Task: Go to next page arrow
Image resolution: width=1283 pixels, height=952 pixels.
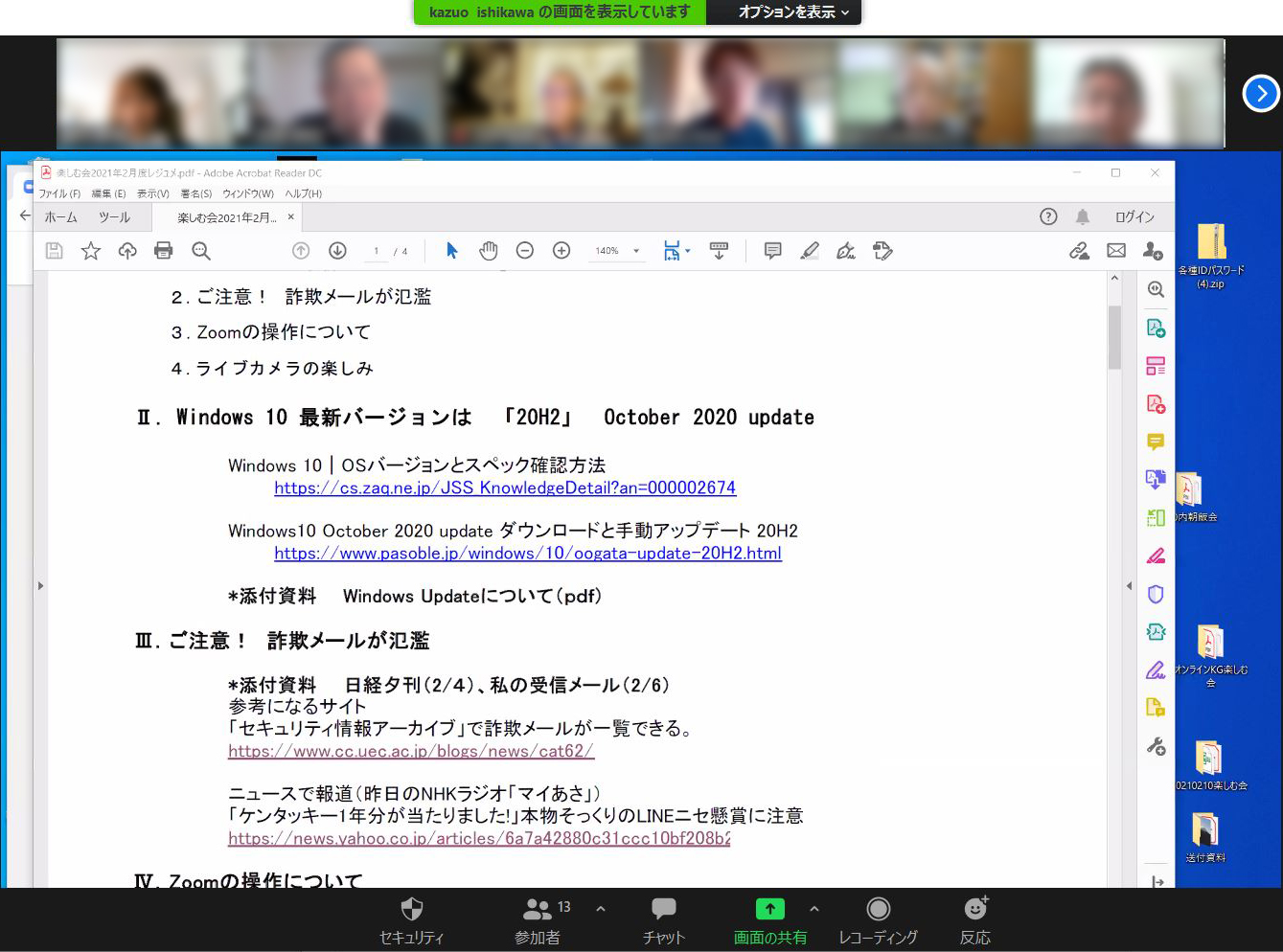Action: [x=337, y=251]
